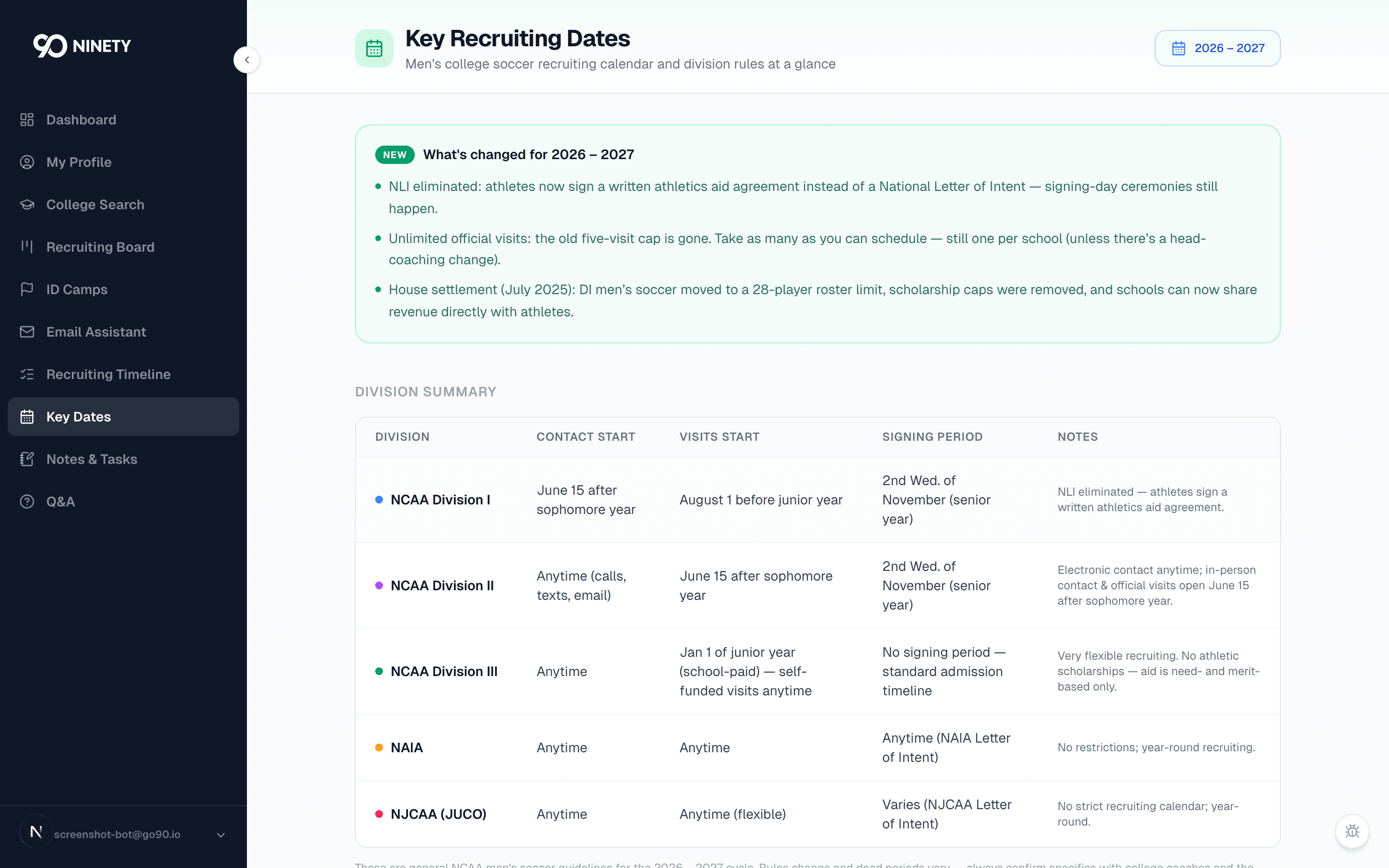This screenshot has width=1389, height=868.
Task: Click the green calendar icon beside page title
Action: (x=374, y=48)
